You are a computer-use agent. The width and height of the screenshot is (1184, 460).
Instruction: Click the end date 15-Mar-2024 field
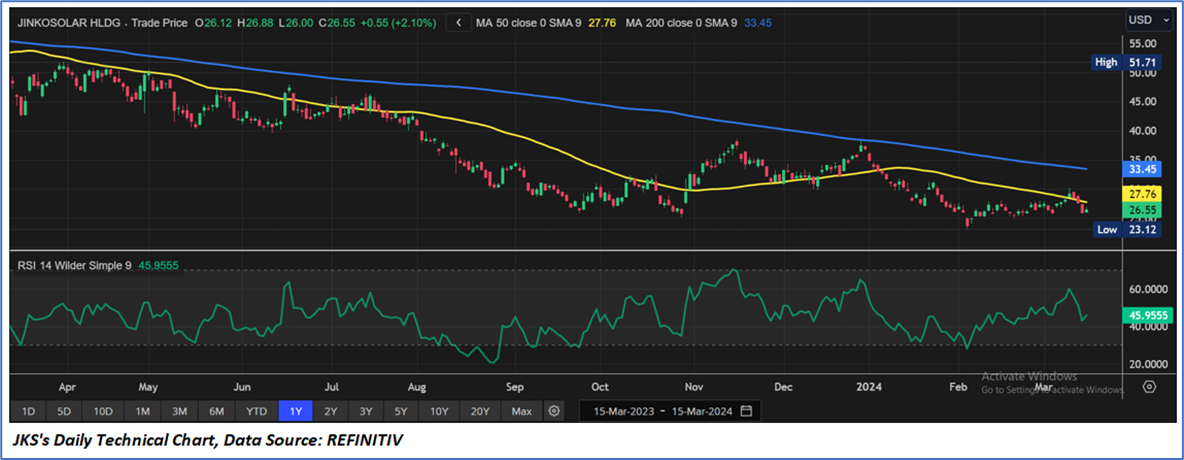tap(701, 411)
